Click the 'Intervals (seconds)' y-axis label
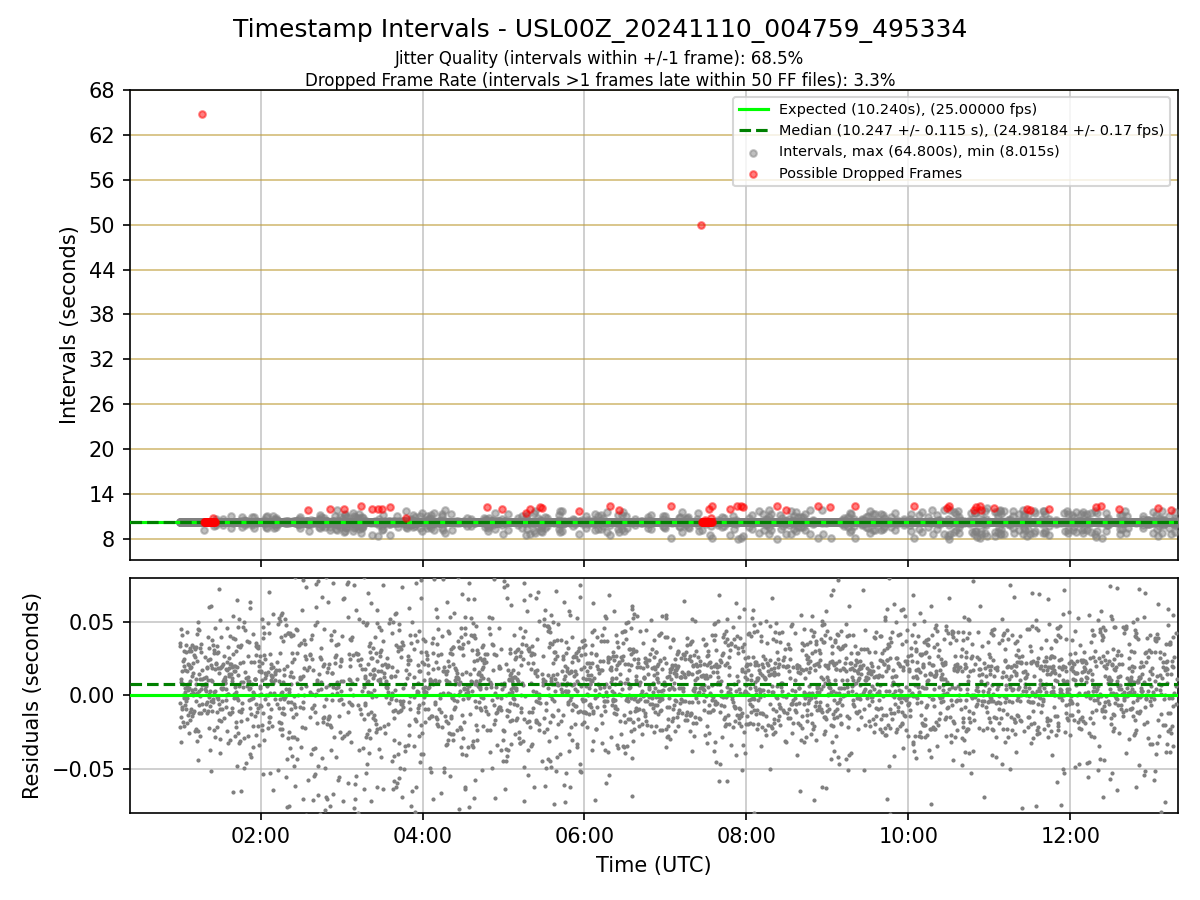Viewport: 1200px width, 900px height. click(68, 324)
